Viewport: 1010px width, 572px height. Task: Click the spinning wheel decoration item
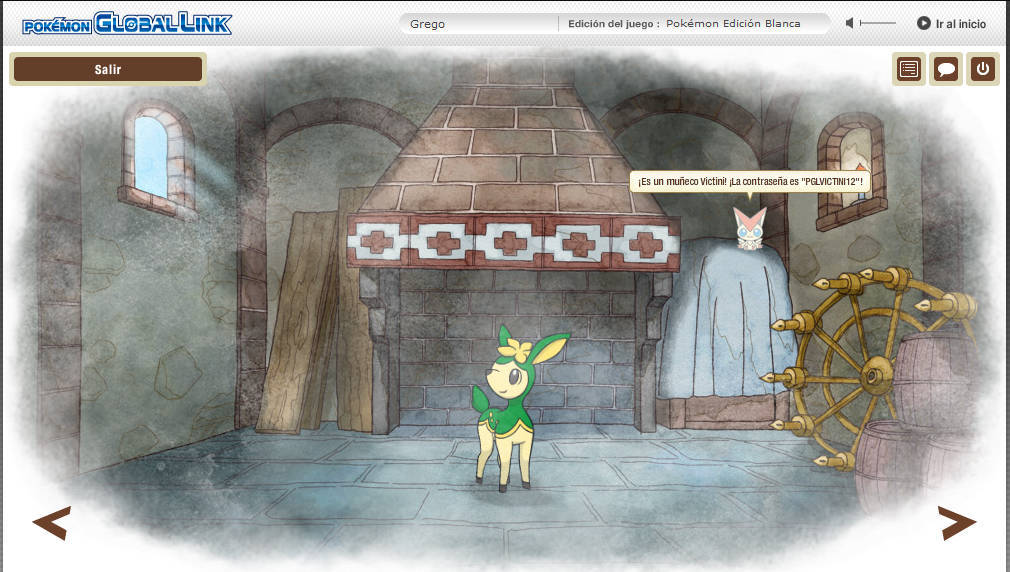(x=869, y=369)
